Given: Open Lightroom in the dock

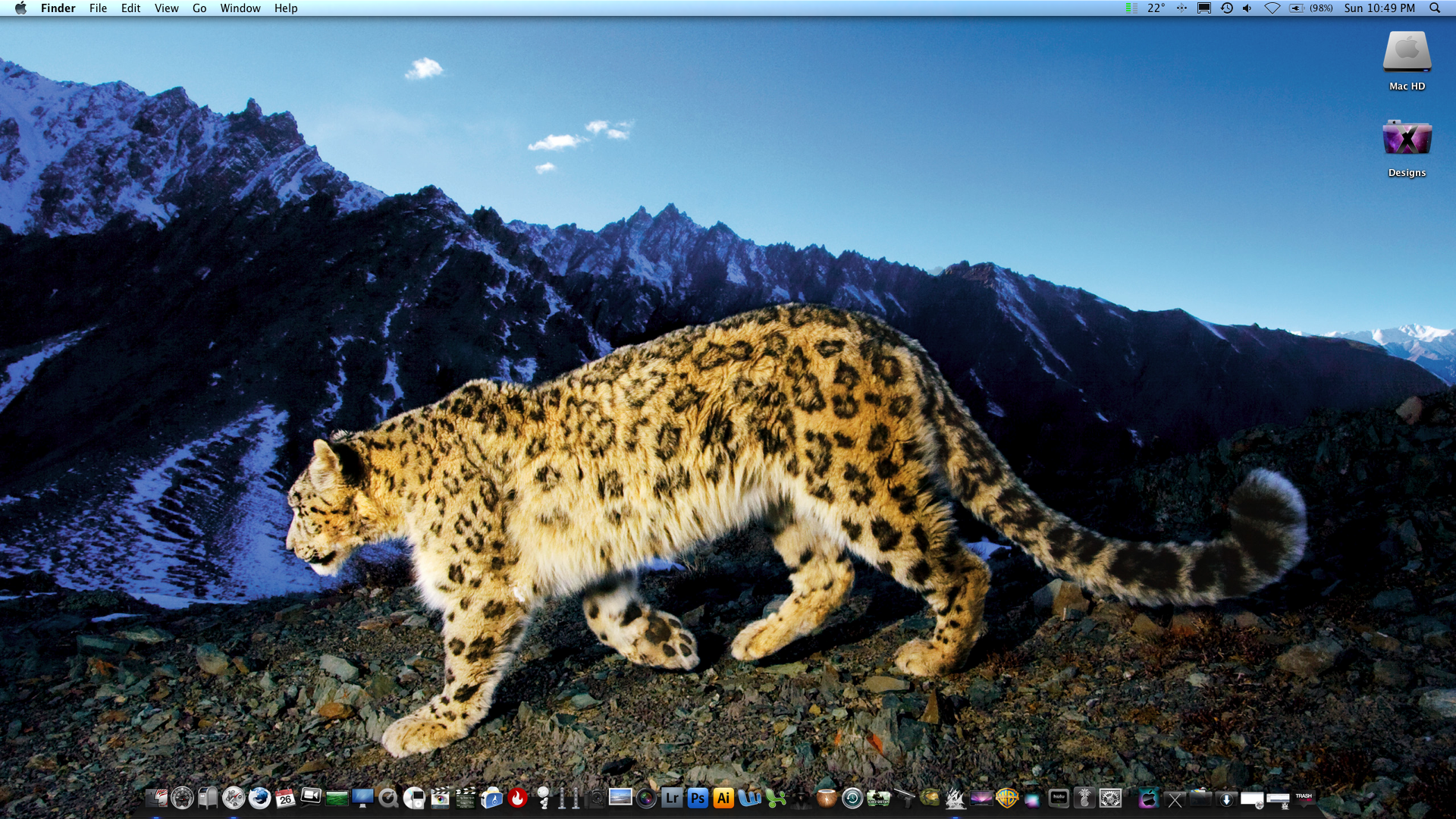Looking at the screenshot, I should coord(672,798).
